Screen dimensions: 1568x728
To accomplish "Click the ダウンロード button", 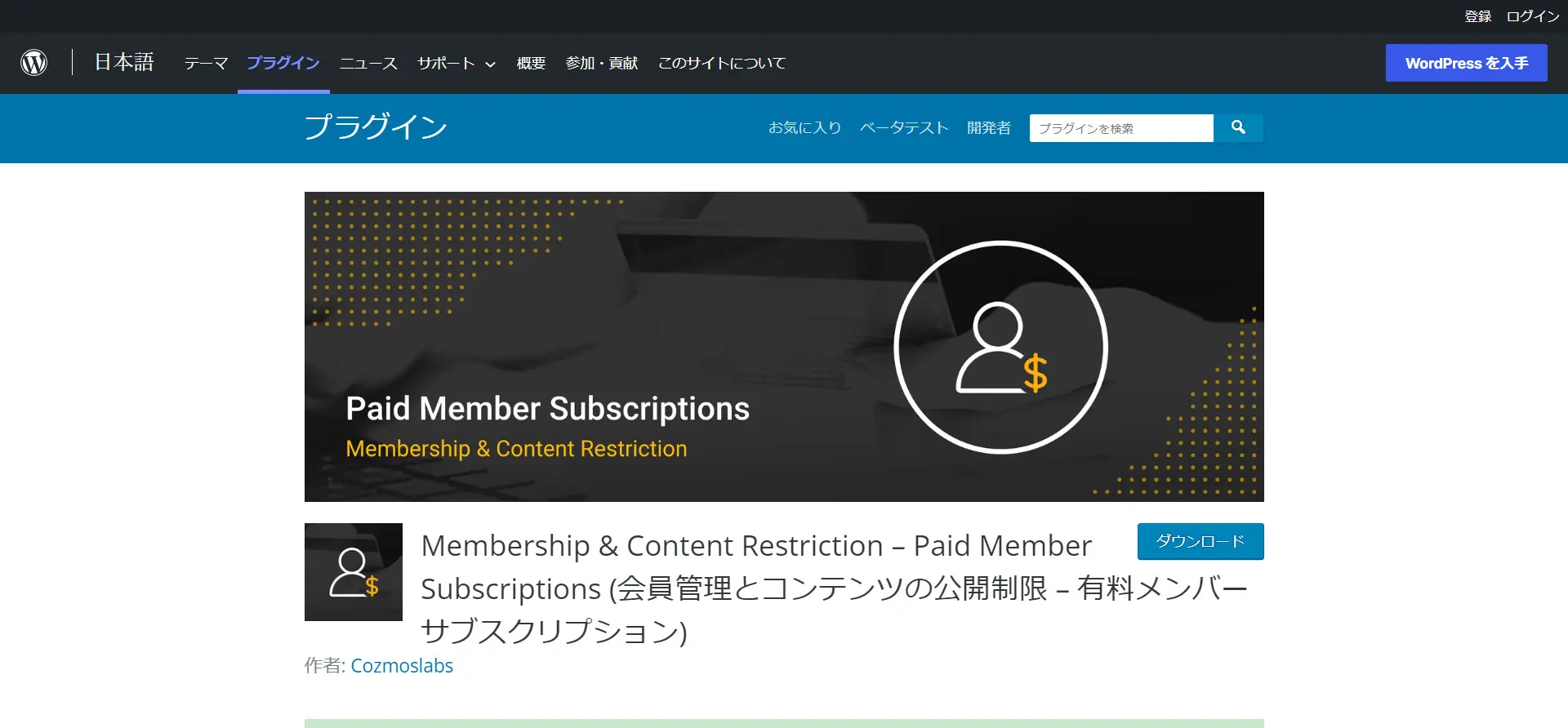I will pos(1200,541).
